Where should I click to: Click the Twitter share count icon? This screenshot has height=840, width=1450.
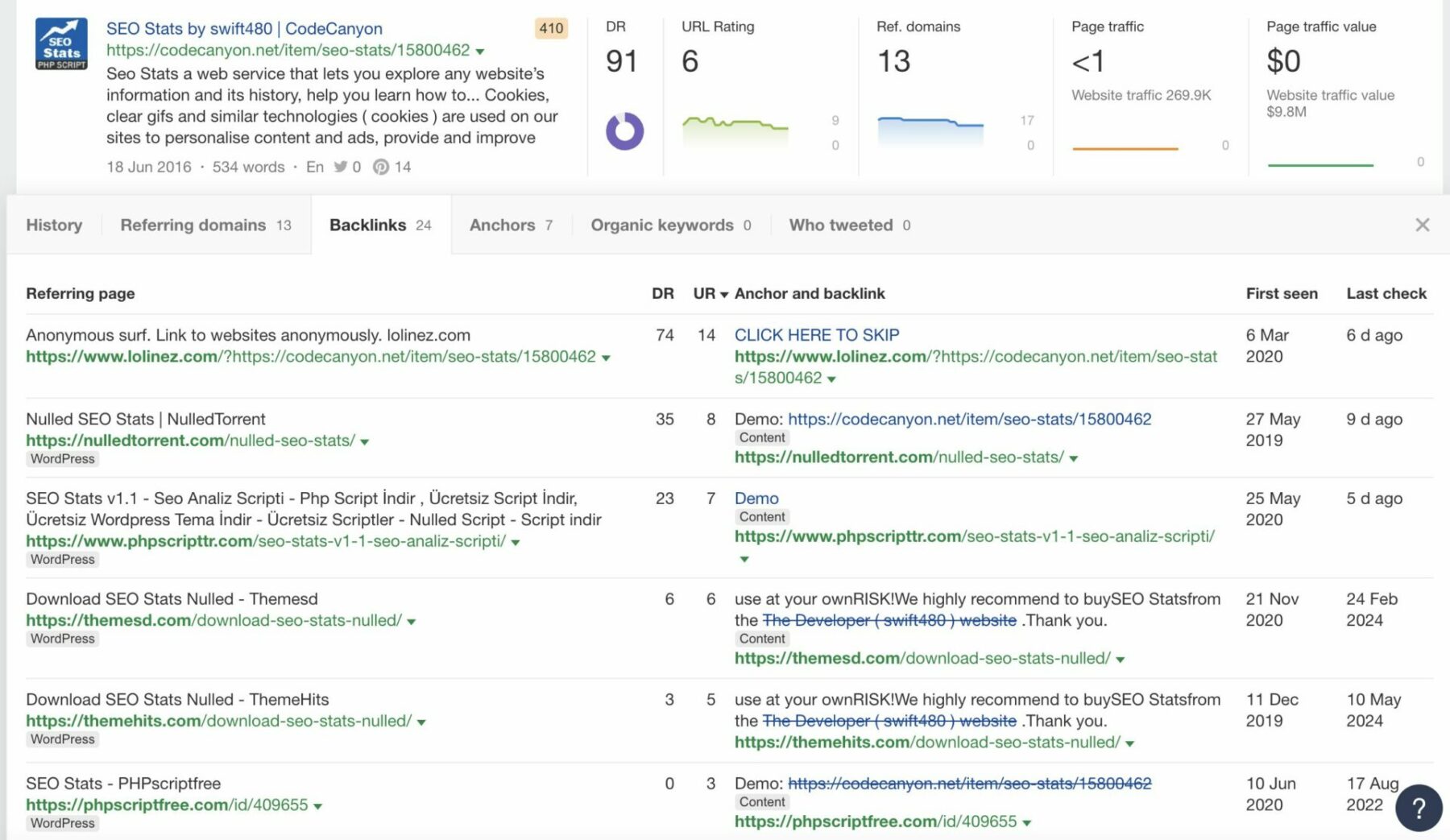[x=341, y=167]
